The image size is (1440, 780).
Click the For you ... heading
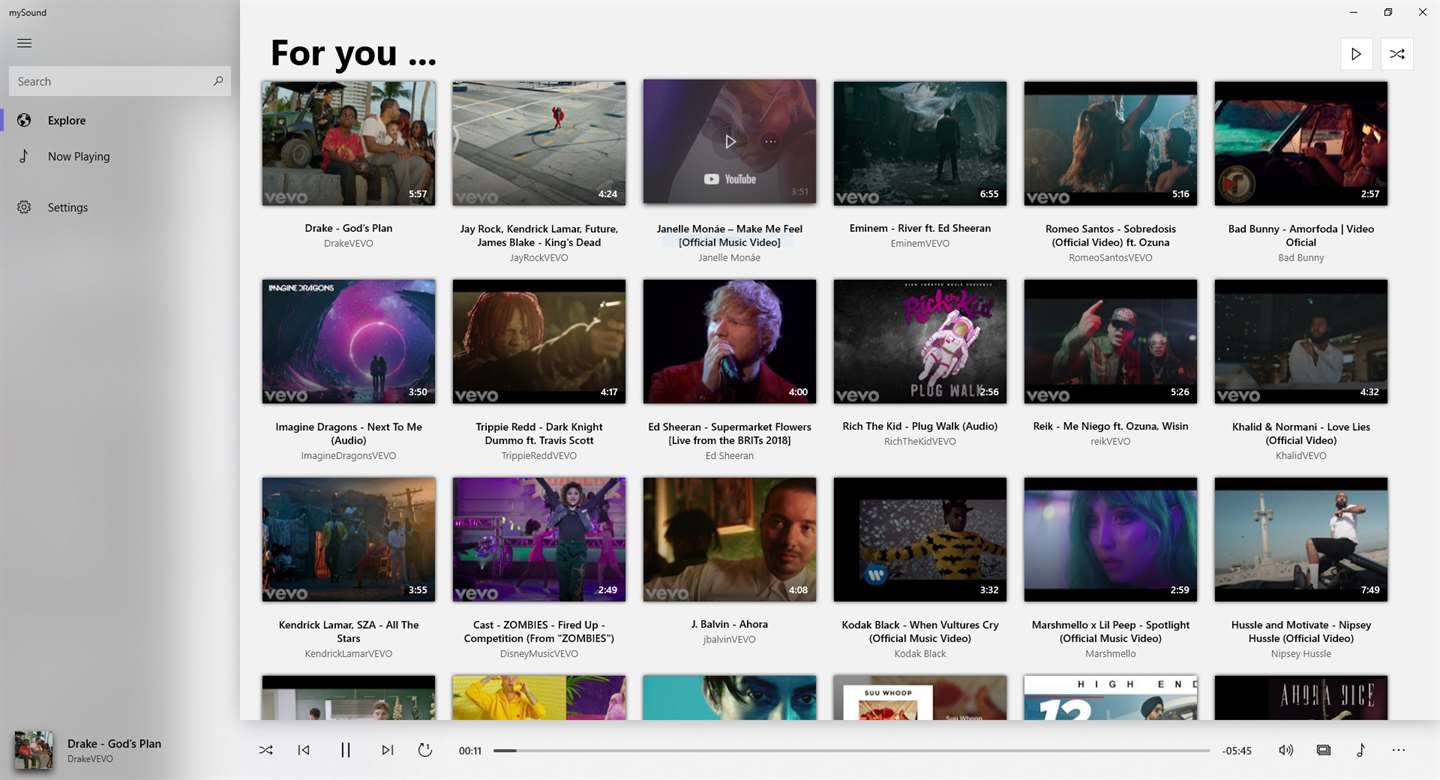click(x=353, y=52)
